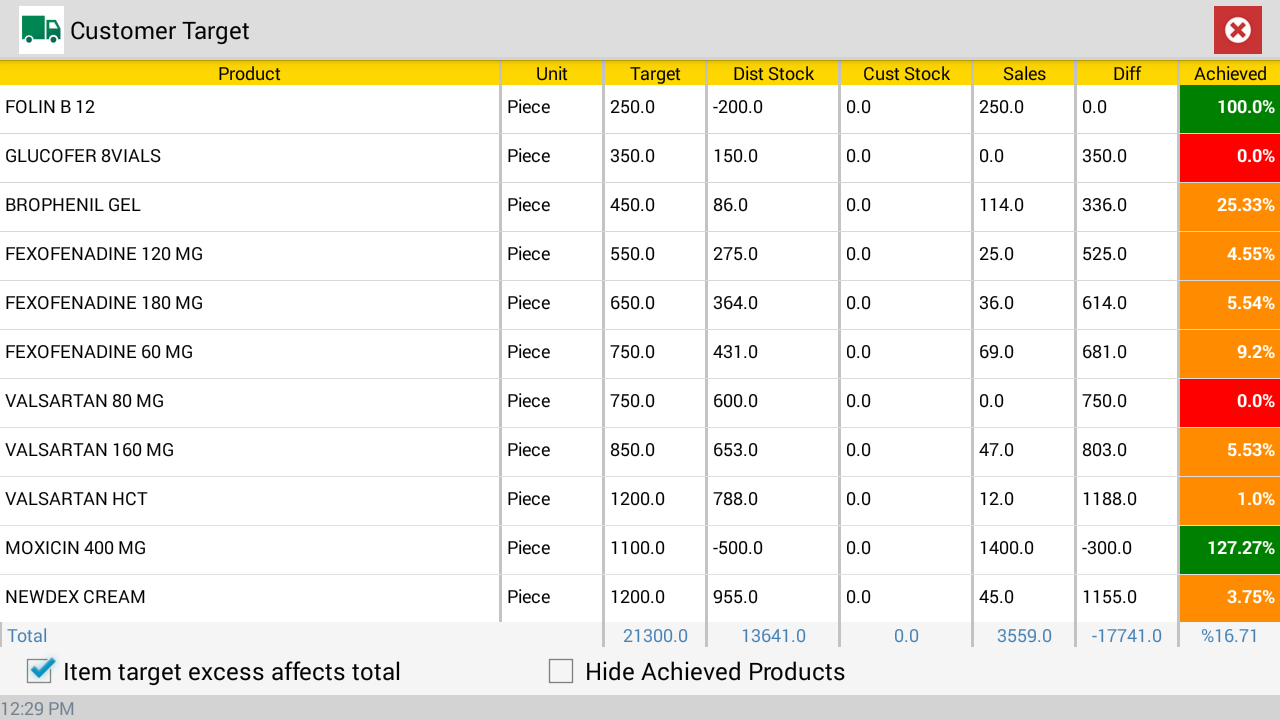1280x720 pixels.
Task: Select the VALSARTAN HCT product
Action: coord(640,501)
